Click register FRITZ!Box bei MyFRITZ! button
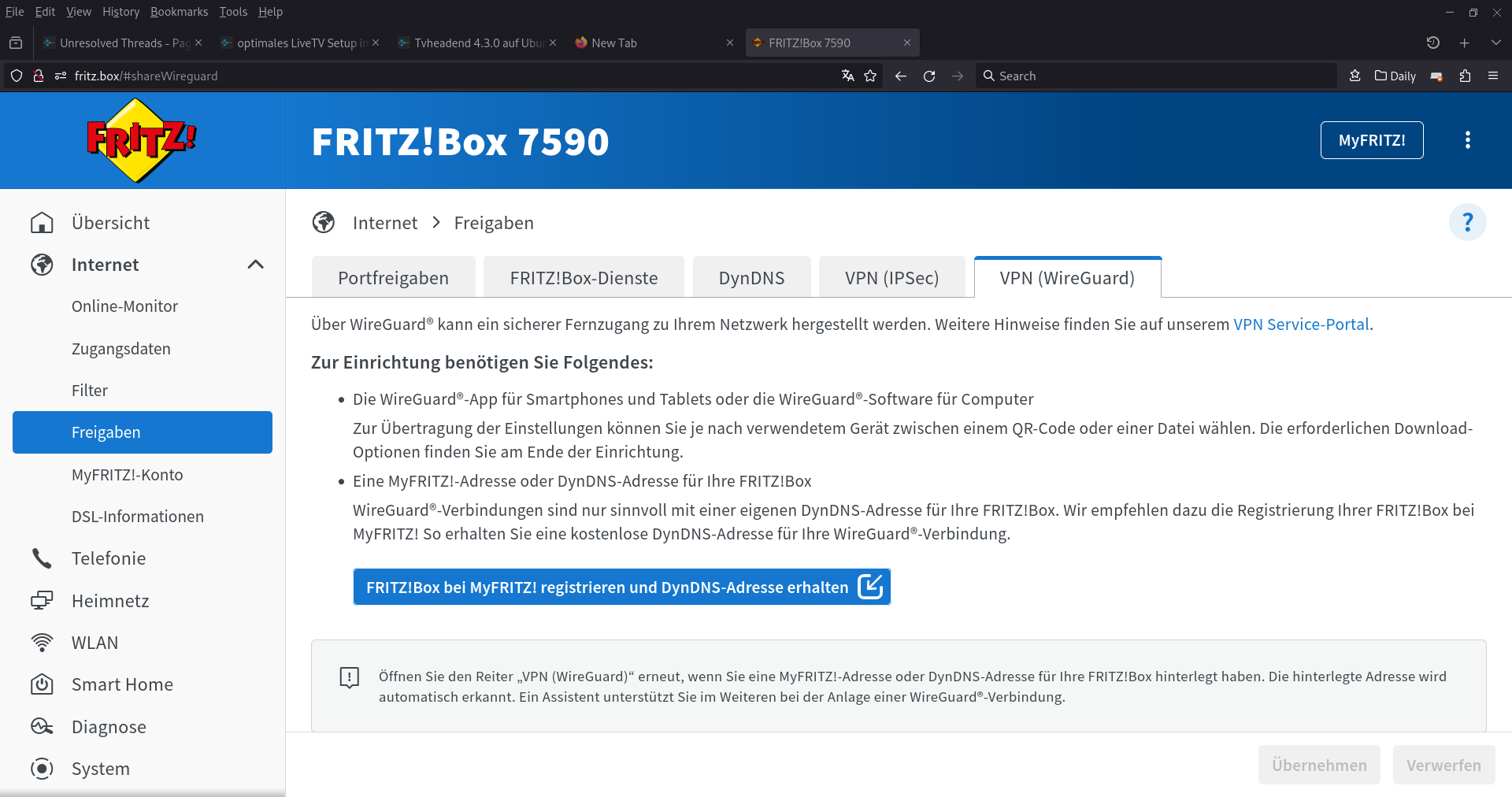 click(622, 587)
